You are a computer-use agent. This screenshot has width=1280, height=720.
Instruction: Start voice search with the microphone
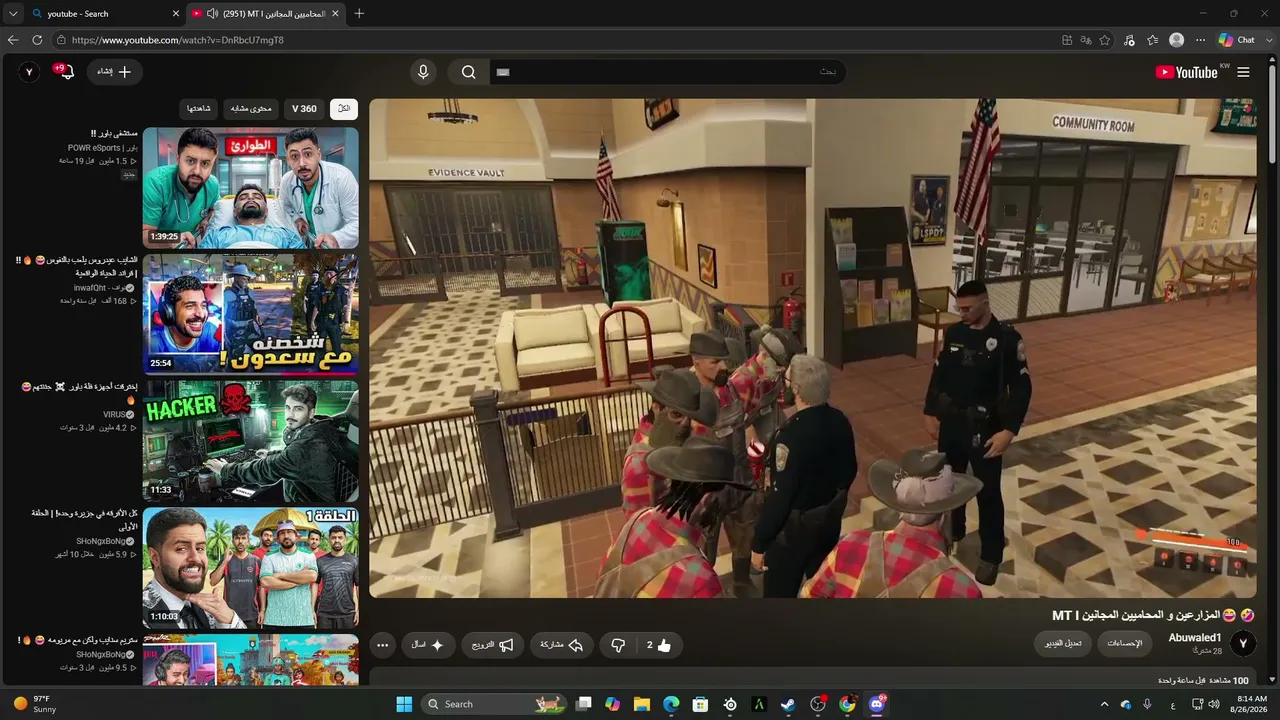click(x=423, y=72)
